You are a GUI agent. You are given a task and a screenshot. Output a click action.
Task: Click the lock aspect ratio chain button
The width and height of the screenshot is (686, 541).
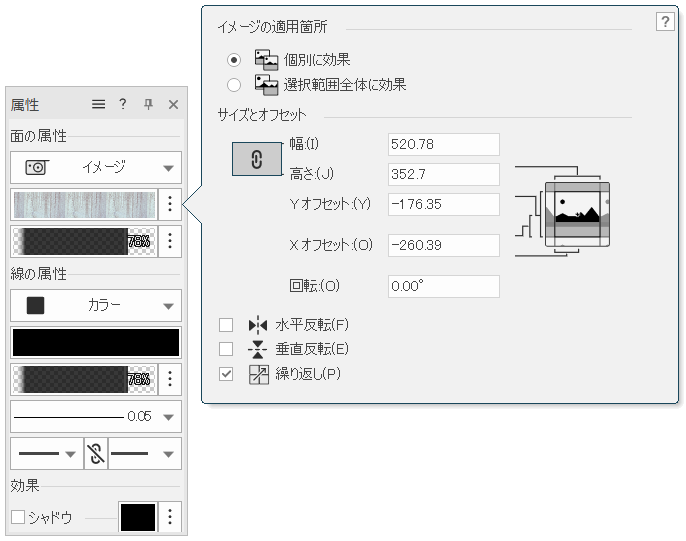(256, 159)
